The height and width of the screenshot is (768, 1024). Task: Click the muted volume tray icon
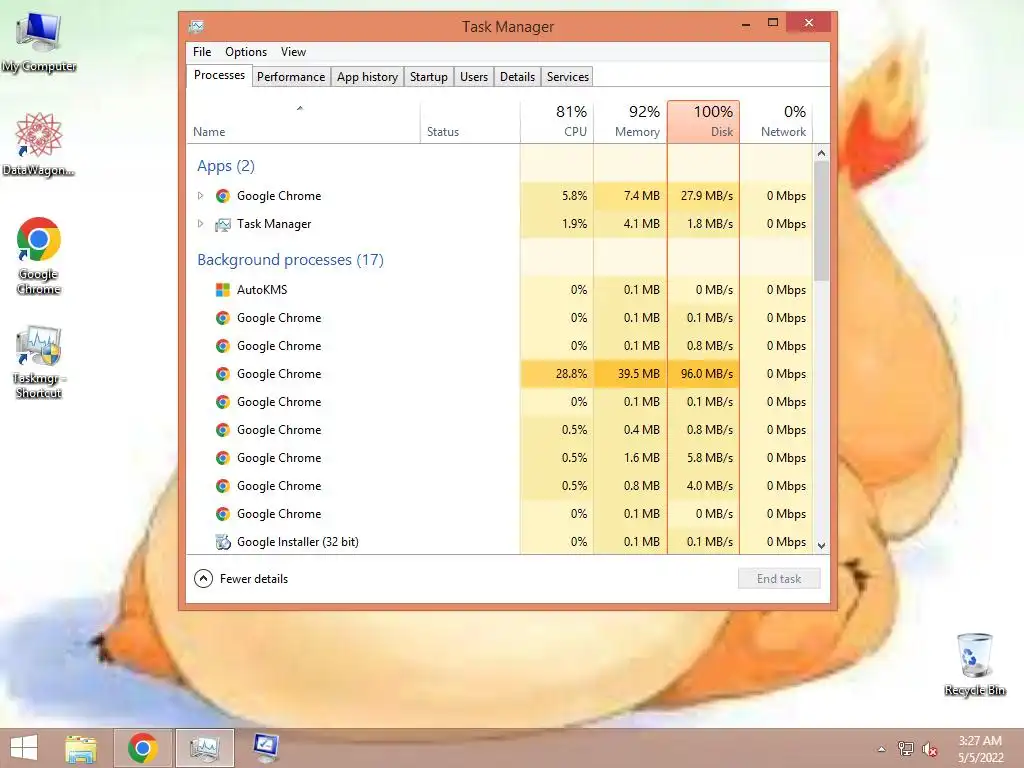tap(929, 749)
